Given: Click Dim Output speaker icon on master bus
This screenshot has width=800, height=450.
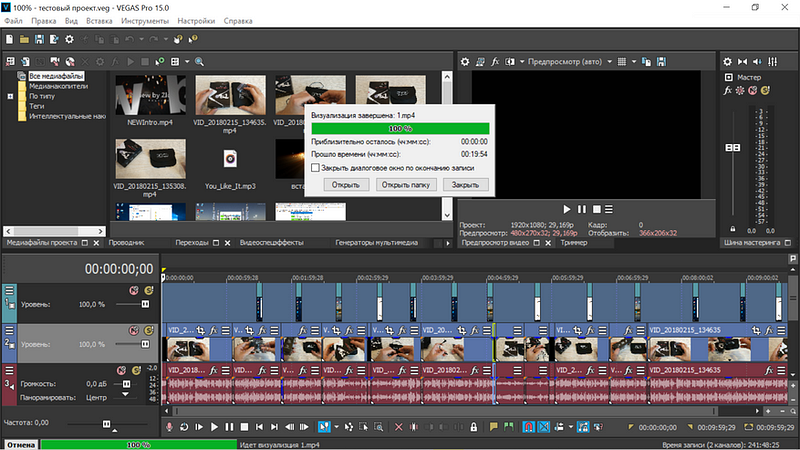Looking at the screenshot, I should (758, 62).
